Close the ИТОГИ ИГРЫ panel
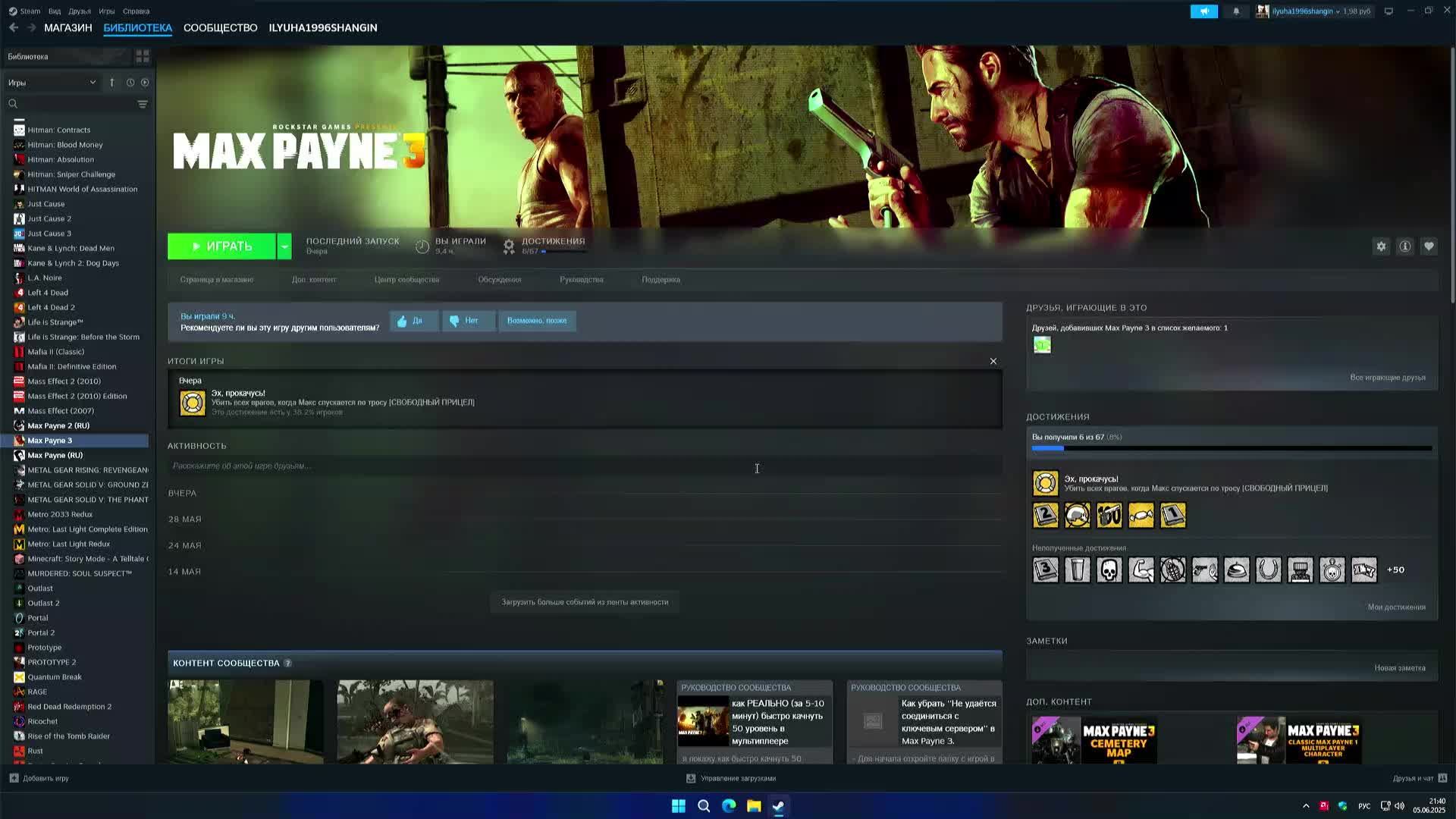Viewport: 1456px width, 819px height. coord(993,362)
